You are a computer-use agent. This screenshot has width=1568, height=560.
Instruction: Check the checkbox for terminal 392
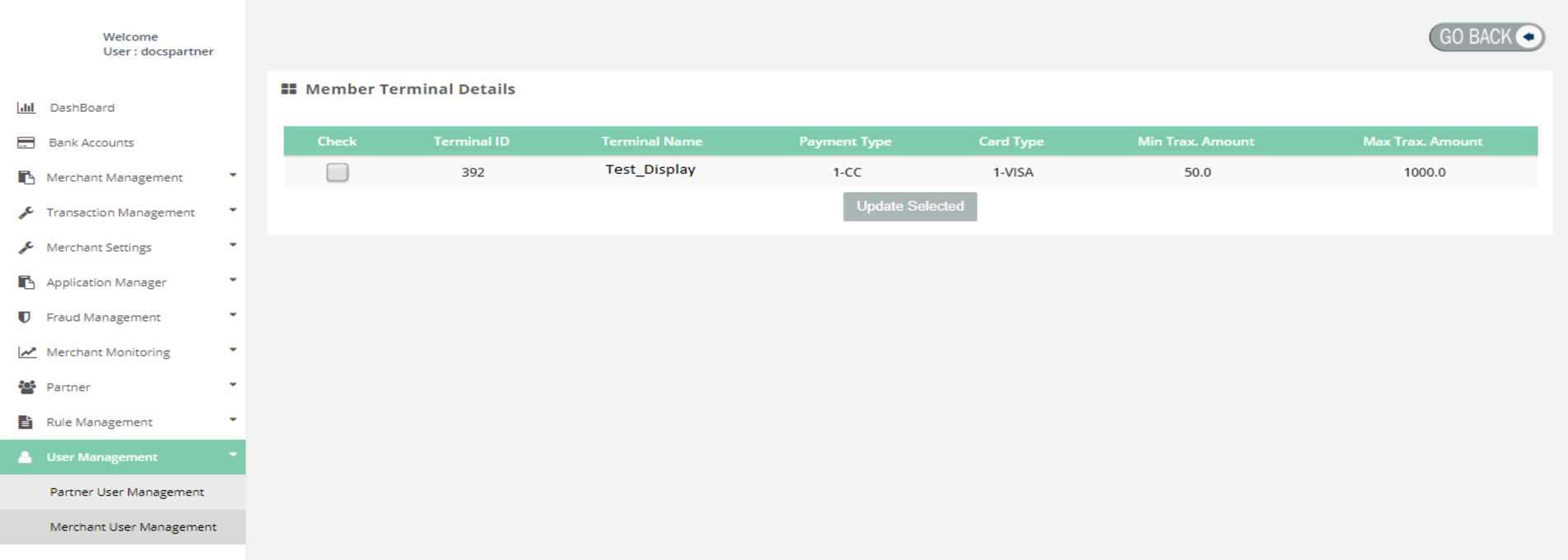click(338, 172)
